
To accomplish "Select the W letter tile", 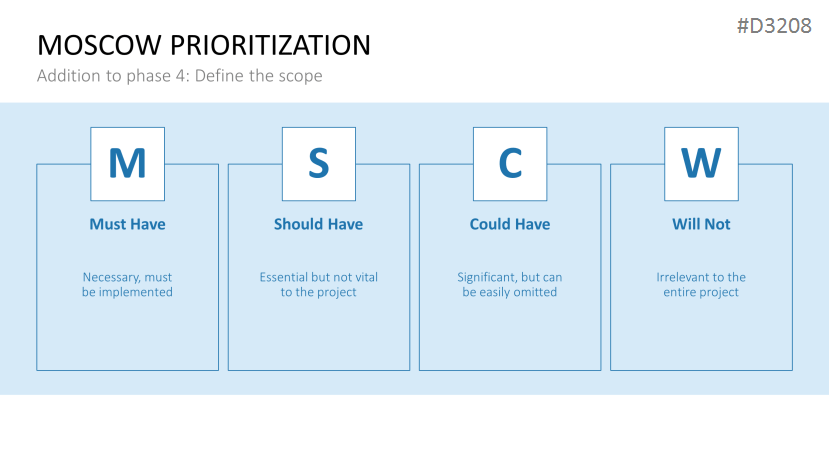I will [x=701, y=164].
